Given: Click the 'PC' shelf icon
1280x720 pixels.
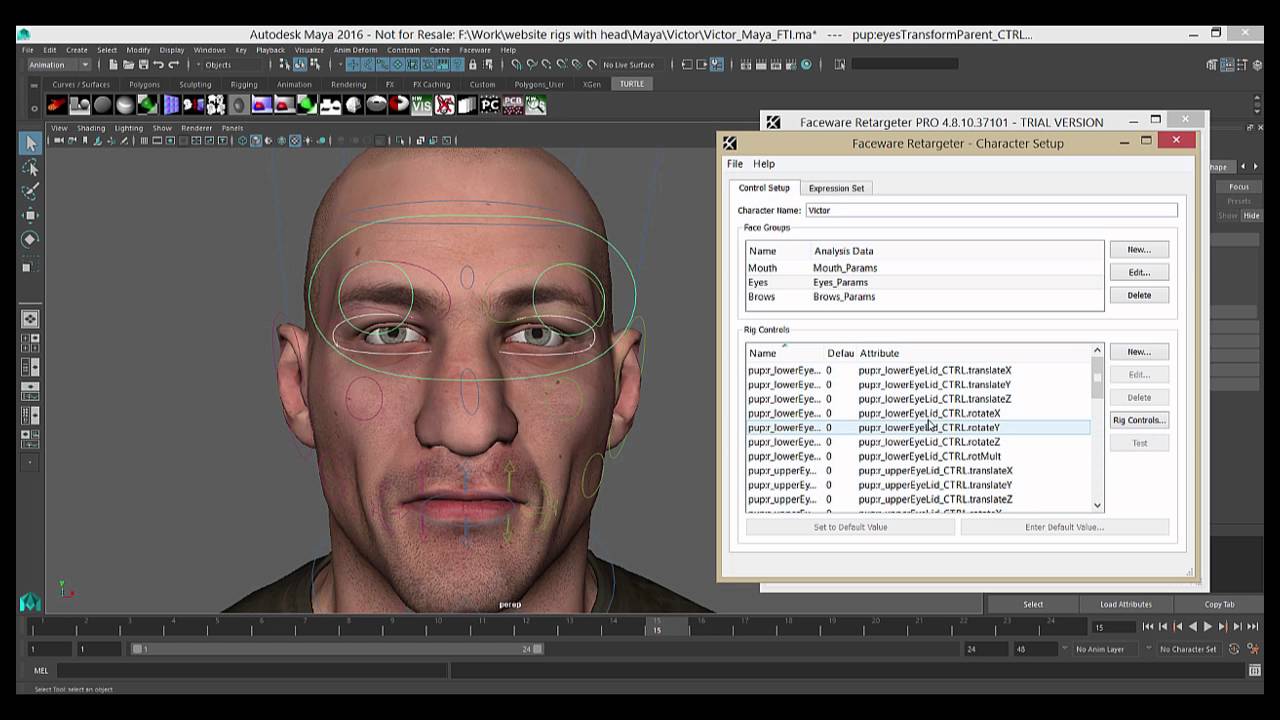Looking at the screenshot, I should click(489, 104).
